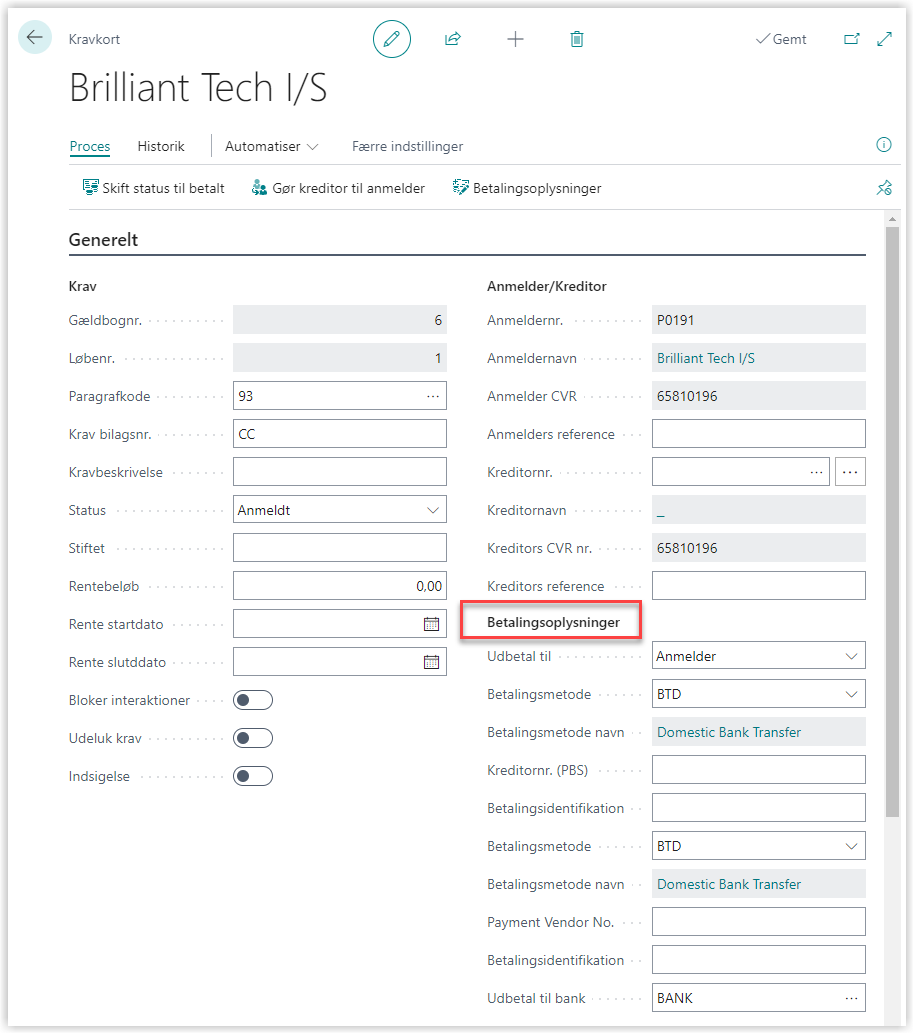Click the Rentebeløb field
Image resolution: width=914 pixels, height=1034 pixels.
point(340,586)
